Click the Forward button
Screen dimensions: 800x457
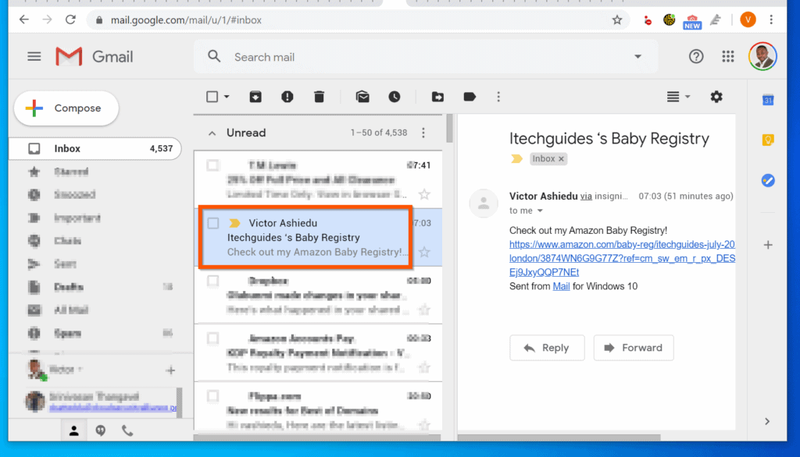coord(633,347)
